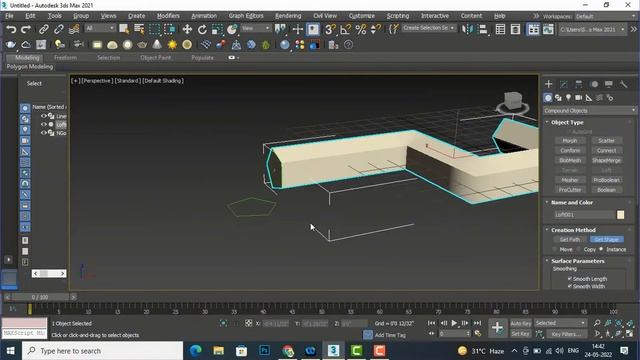Screen dimensions: 640x360
Task: Open the Curve Editor icon
Action: [x=548, y=29]
